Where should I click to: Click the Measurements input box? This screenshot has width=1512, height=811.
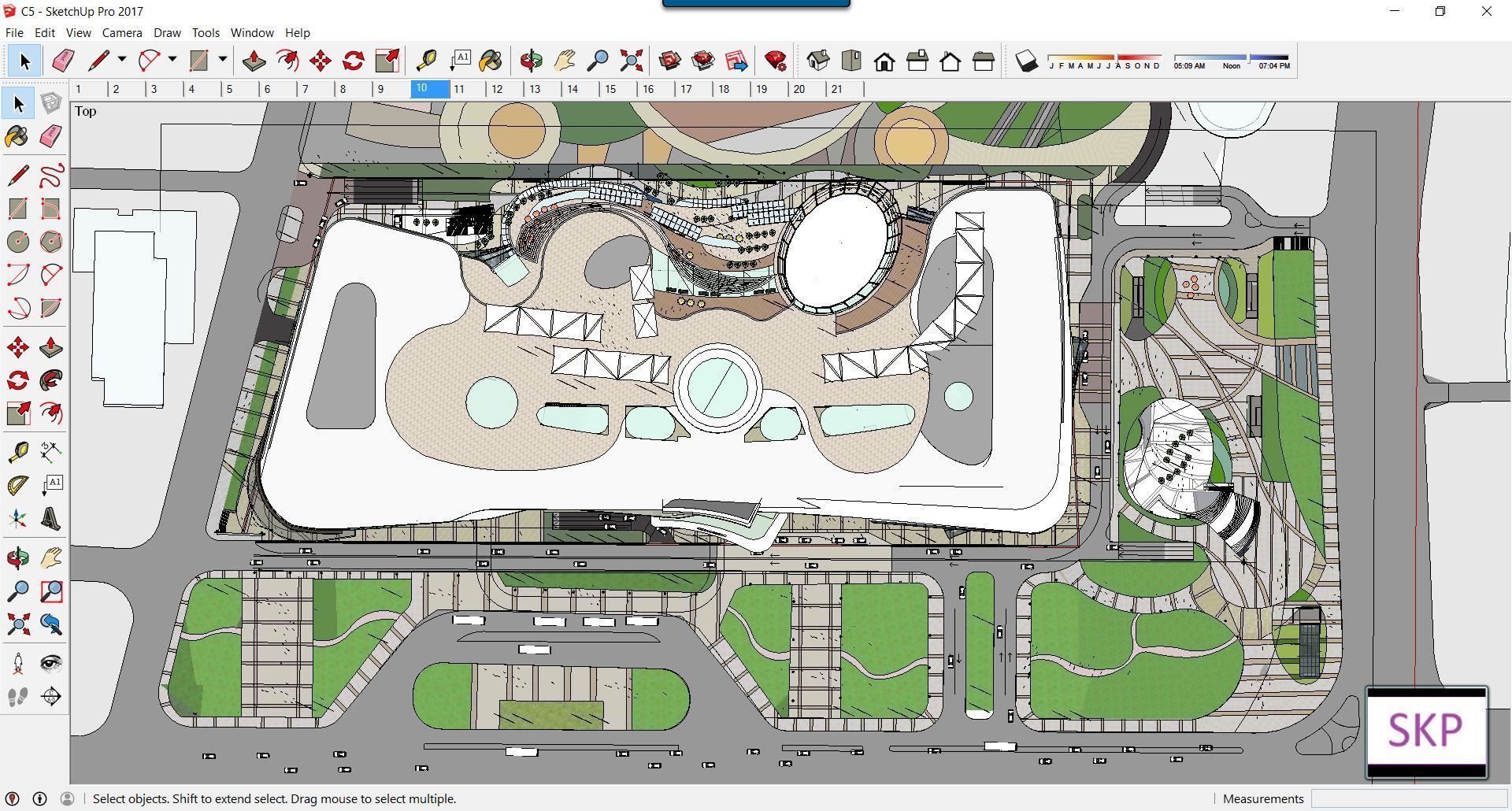coord(1408,798)
